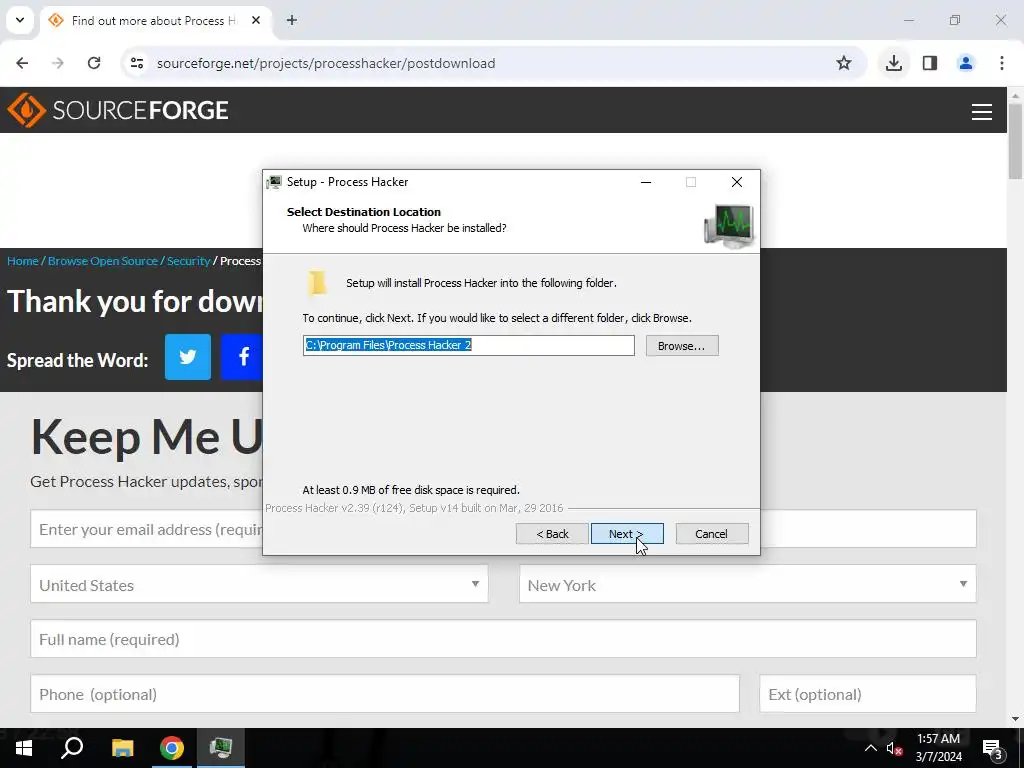View site information icon in address bar

[137, 63]
